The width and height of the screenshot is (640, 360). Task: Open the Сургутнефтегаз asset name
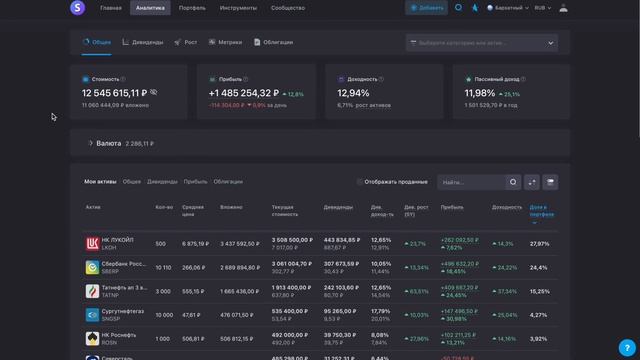pos(123,311)
